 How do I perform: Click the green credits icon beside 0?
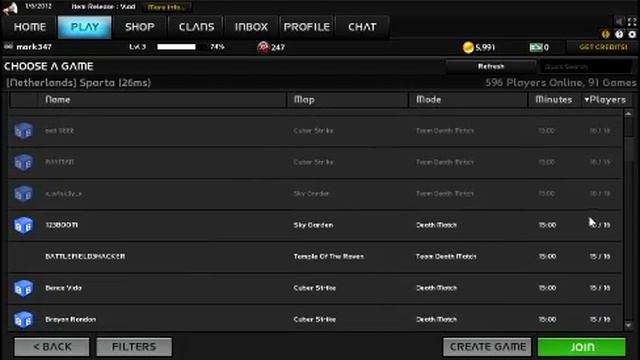536,47
